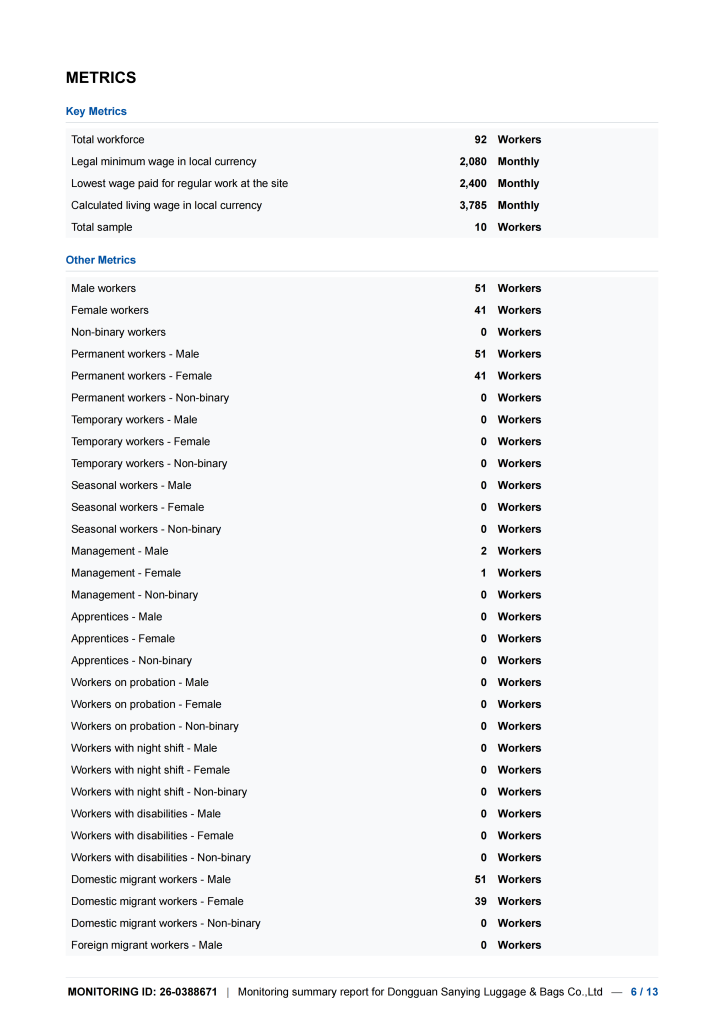Click Workers with night shift - Male label
724x1024 pixels.
tap(144, 748)
